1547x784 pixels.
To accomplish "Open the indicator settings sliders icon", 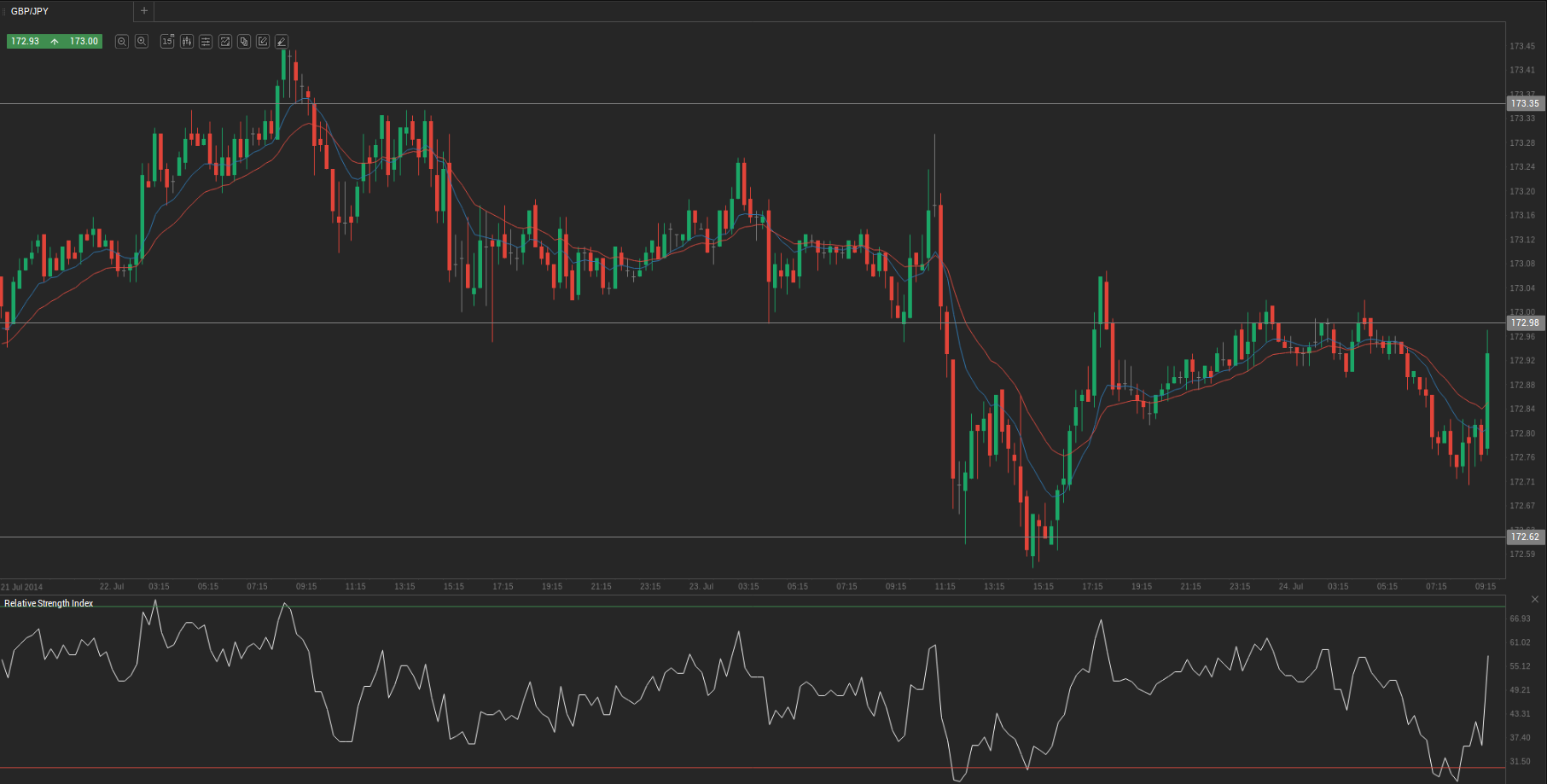I will (x=206, y=41).
